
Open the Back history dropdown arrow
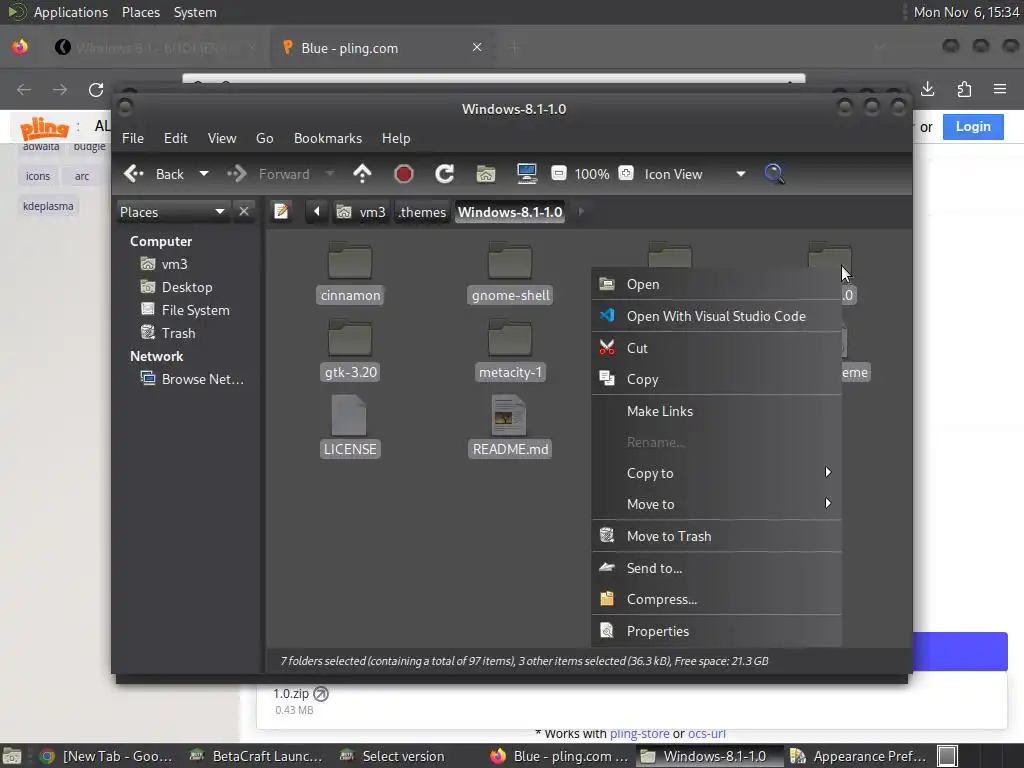[204, 174]
